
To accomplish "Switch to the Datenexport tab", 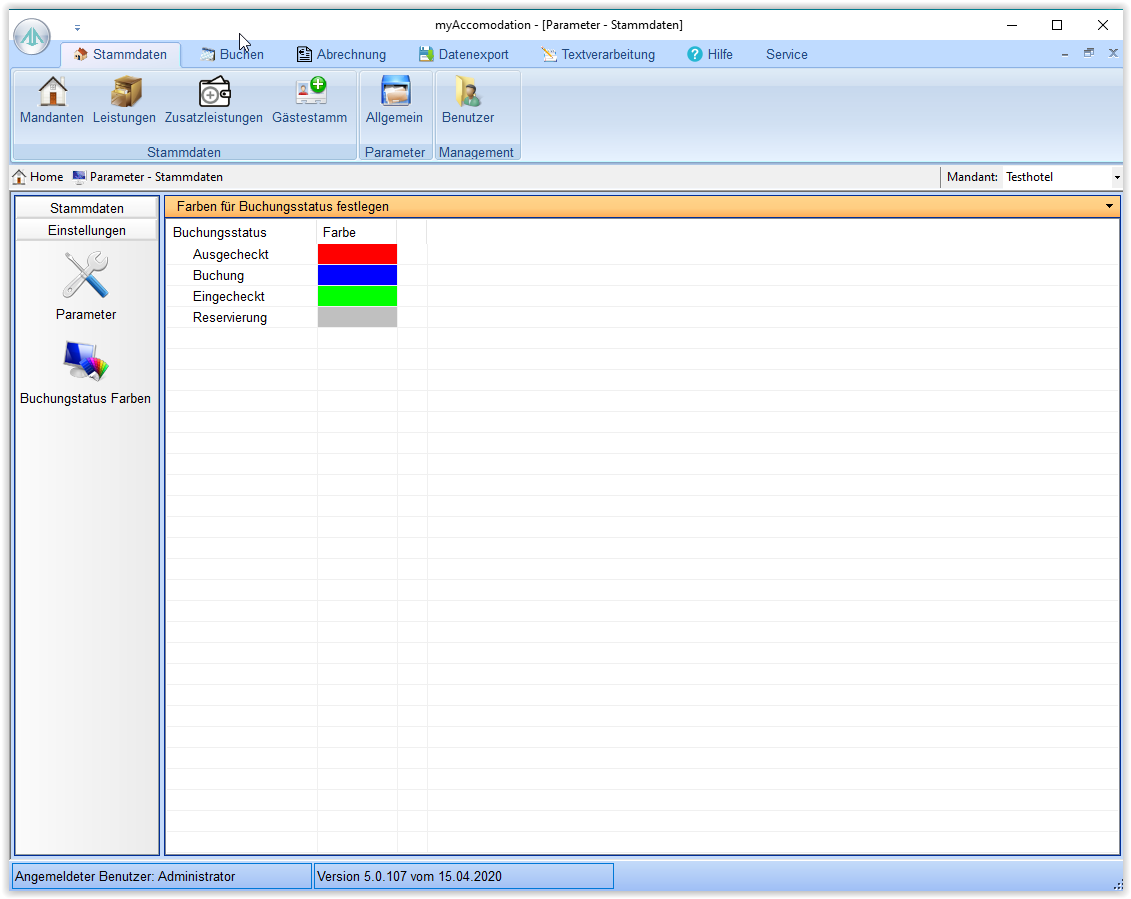I will click(x=464, y=55).
